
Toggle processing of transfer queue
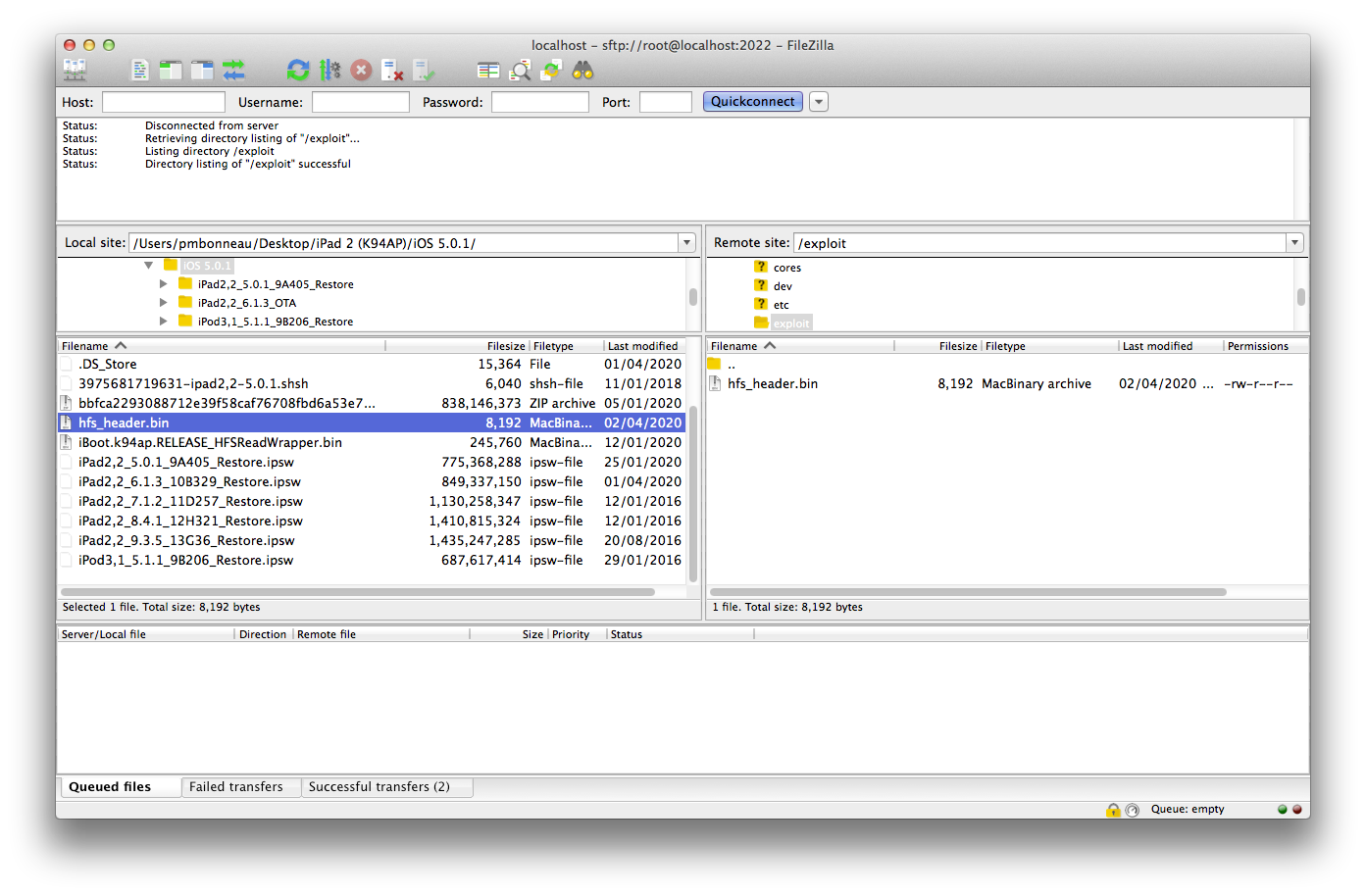tap(330, 70)
